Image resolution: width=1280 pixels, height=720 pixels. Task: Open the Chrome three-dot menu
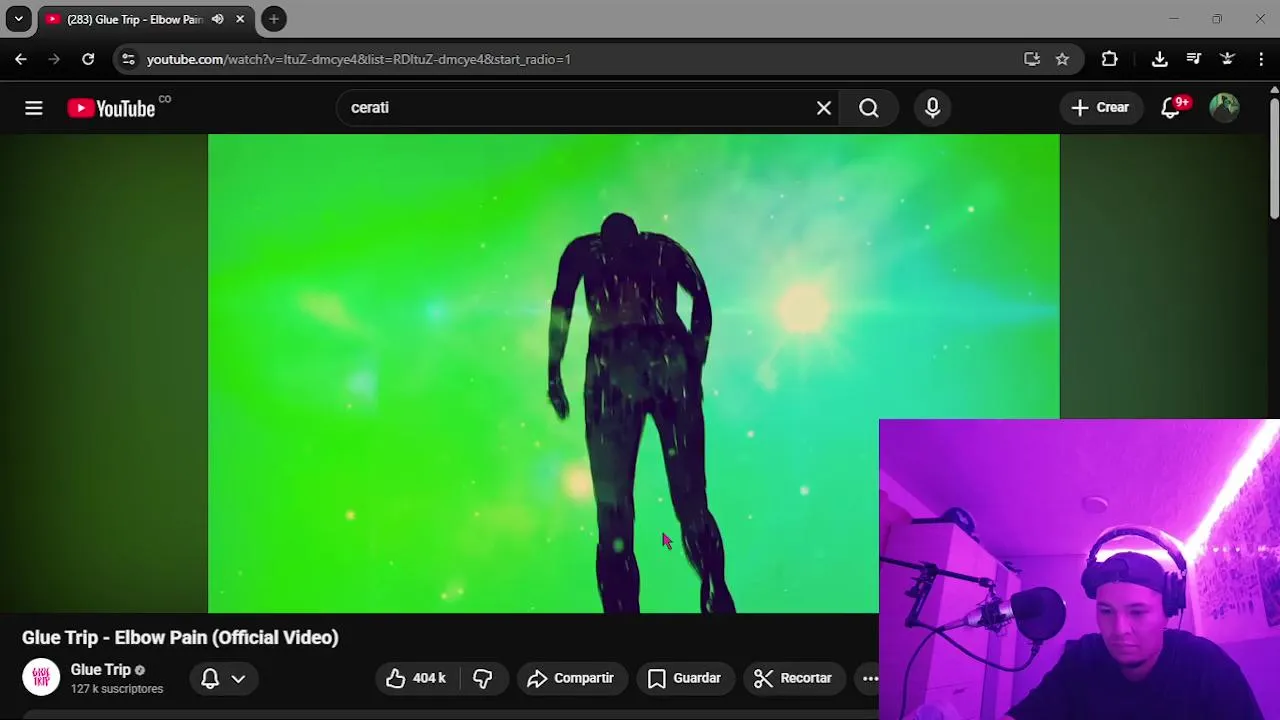pos(1262,59)
